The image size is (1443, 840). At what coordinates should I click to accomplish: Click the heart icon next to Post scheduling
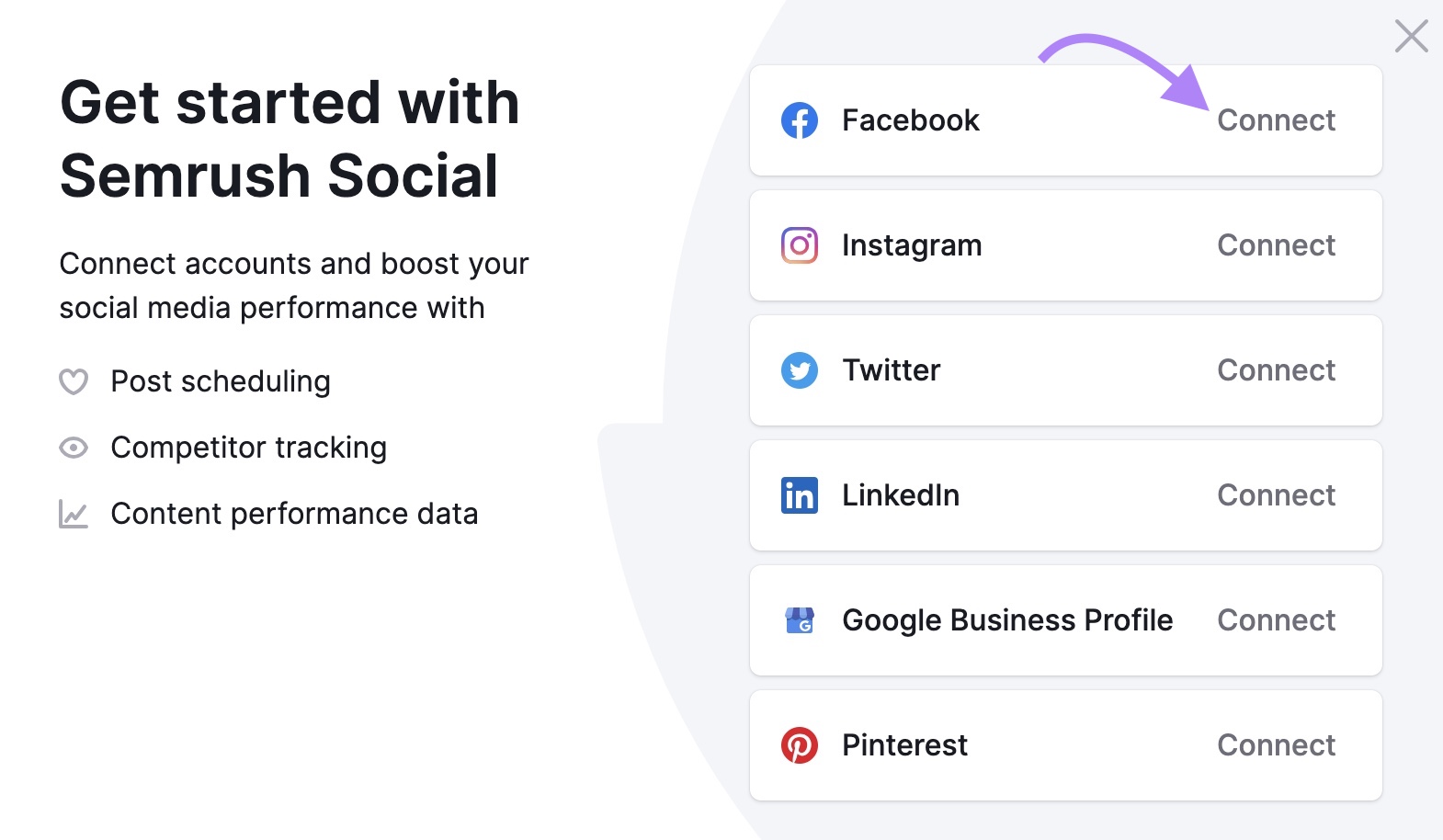click(74, 381)
